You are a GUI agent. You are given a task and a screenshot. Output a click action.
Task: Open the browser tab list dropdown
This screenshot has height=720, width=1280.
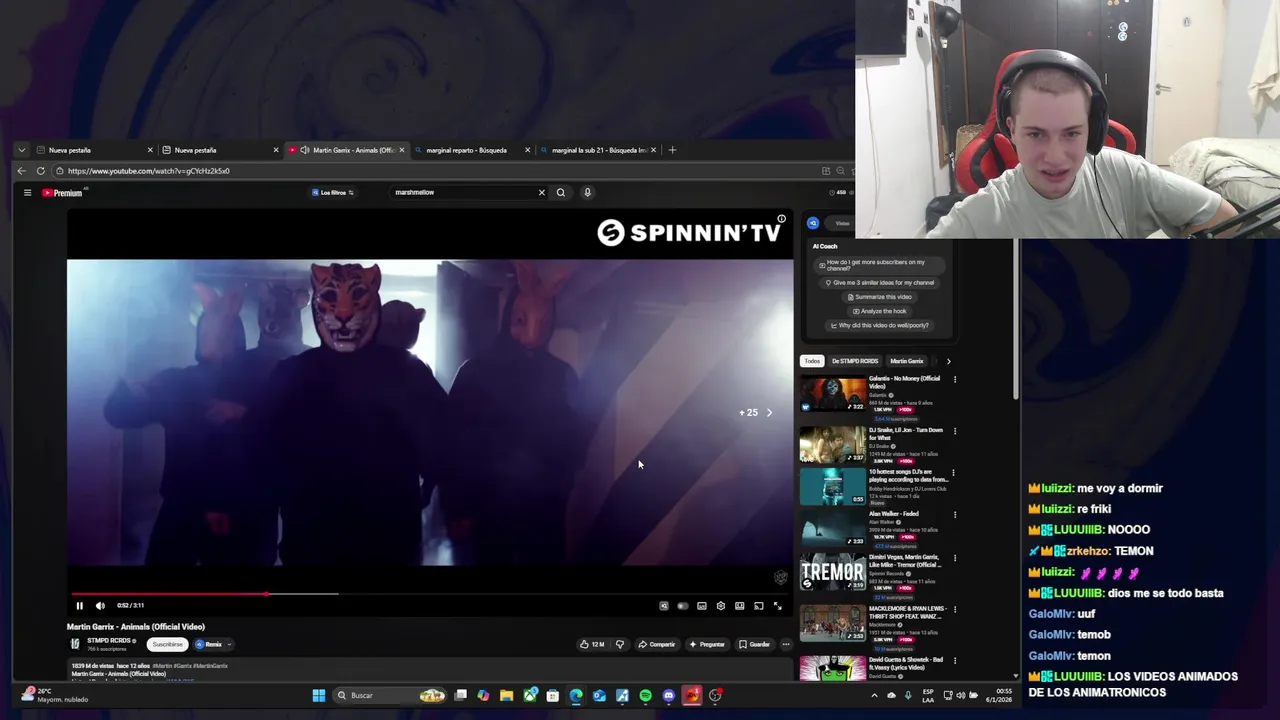(21, 150)
